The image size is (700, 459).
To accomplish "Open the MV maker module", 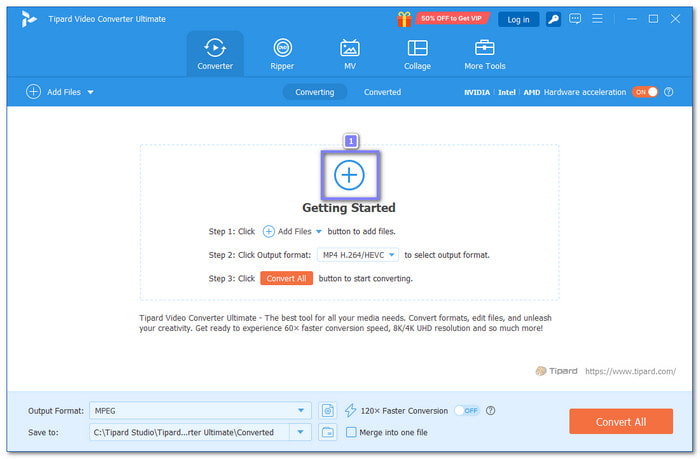I will coord(350,54).
